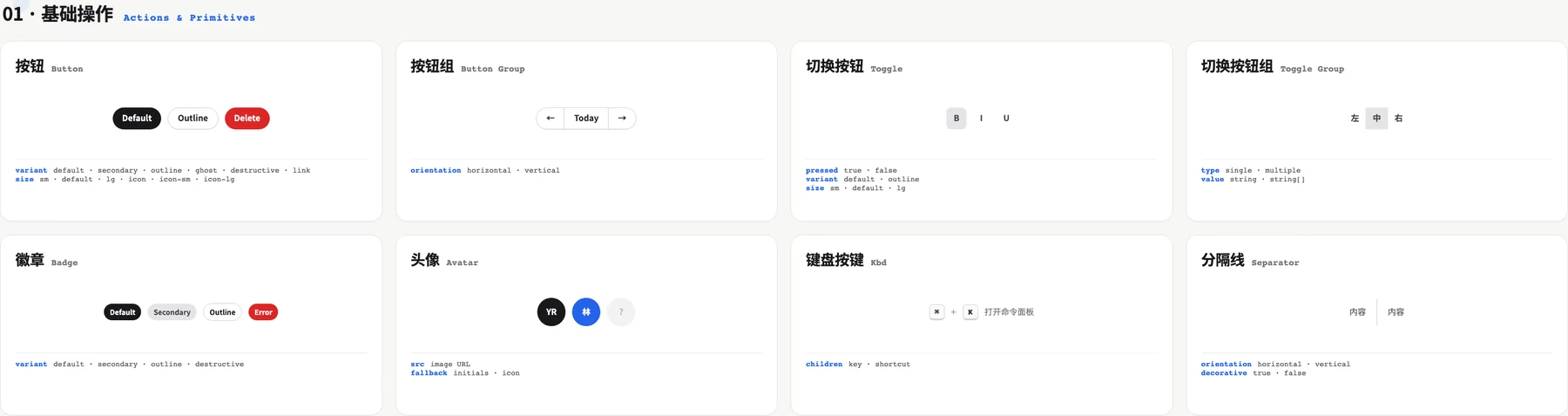Click the 键盘按键 Kbd card title
This screenshot has height=416, width=1568.
pos(846,260)
